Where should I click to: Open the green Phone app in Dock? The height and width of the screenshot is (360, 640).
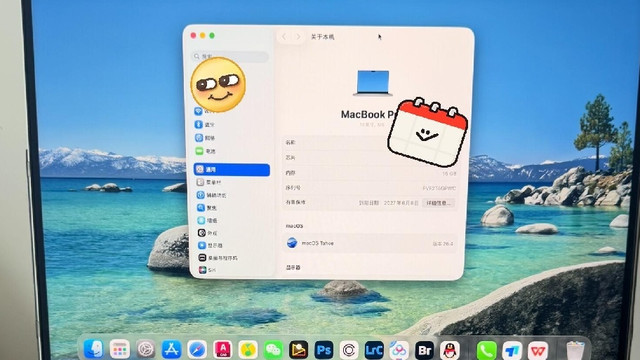tap(487, 350)
